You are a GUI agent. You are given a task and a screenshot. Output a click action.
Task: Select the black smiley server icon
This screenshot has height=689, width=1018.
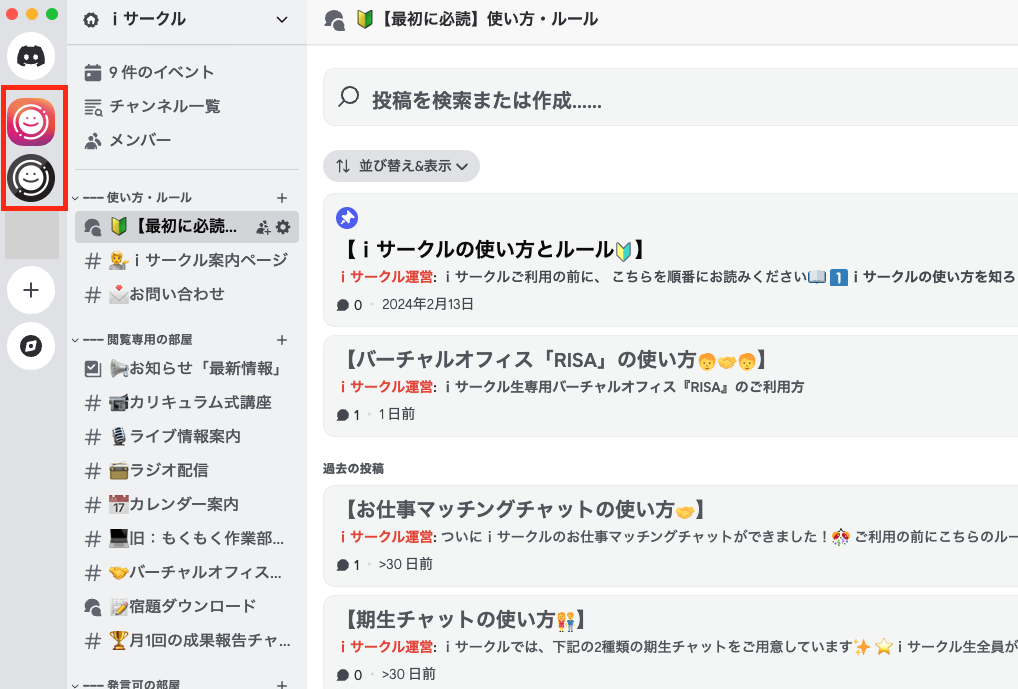click(32, 180)
